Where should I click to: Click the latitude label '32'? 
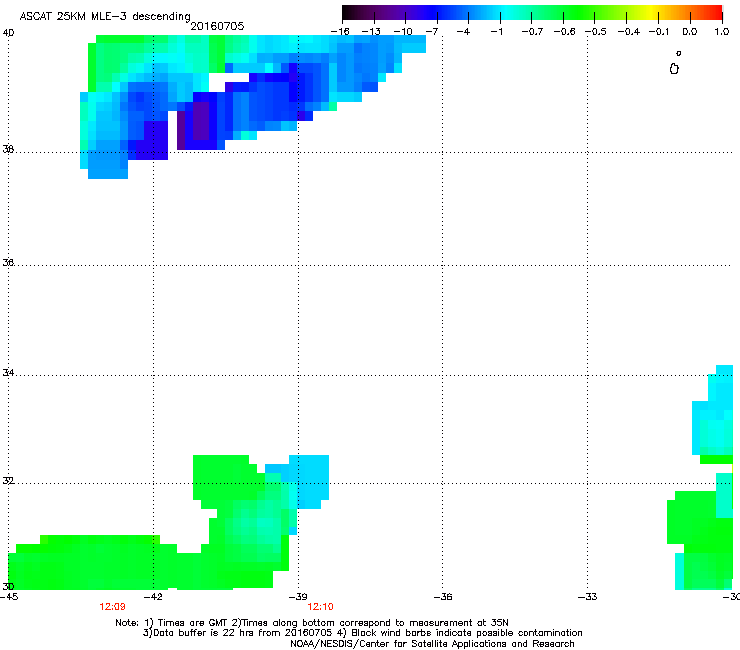(8, 481)
